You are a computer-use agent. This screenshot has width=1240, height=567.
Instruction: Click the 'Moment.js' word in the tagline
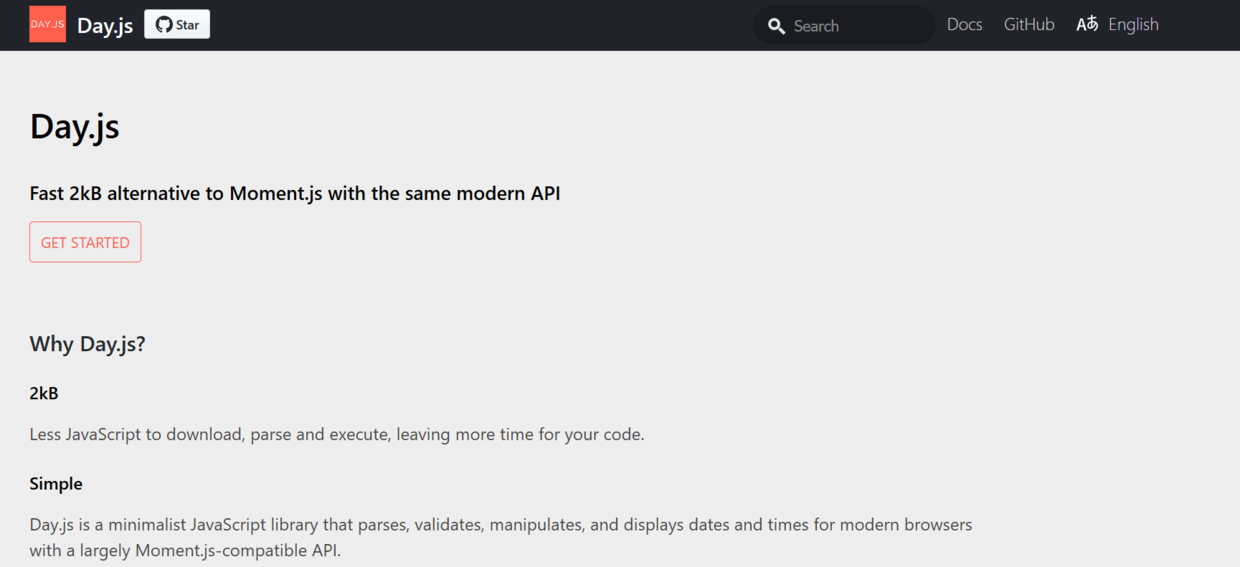(276, 193)
